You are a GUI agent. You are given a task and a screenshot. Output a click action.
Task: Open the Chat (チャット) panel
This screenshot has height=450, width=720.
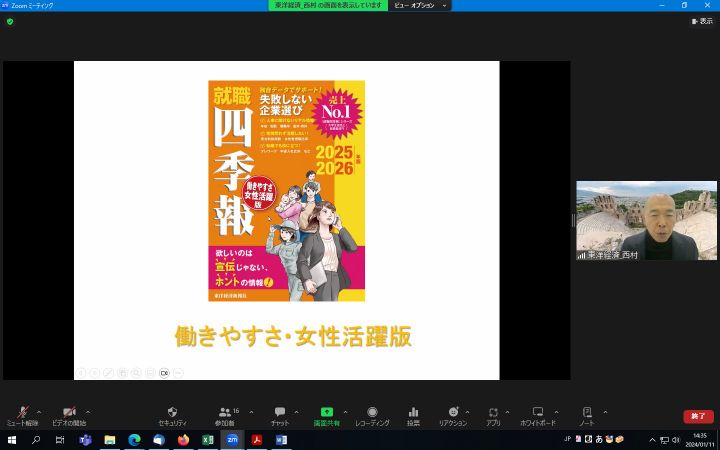[x=279, y=414]
